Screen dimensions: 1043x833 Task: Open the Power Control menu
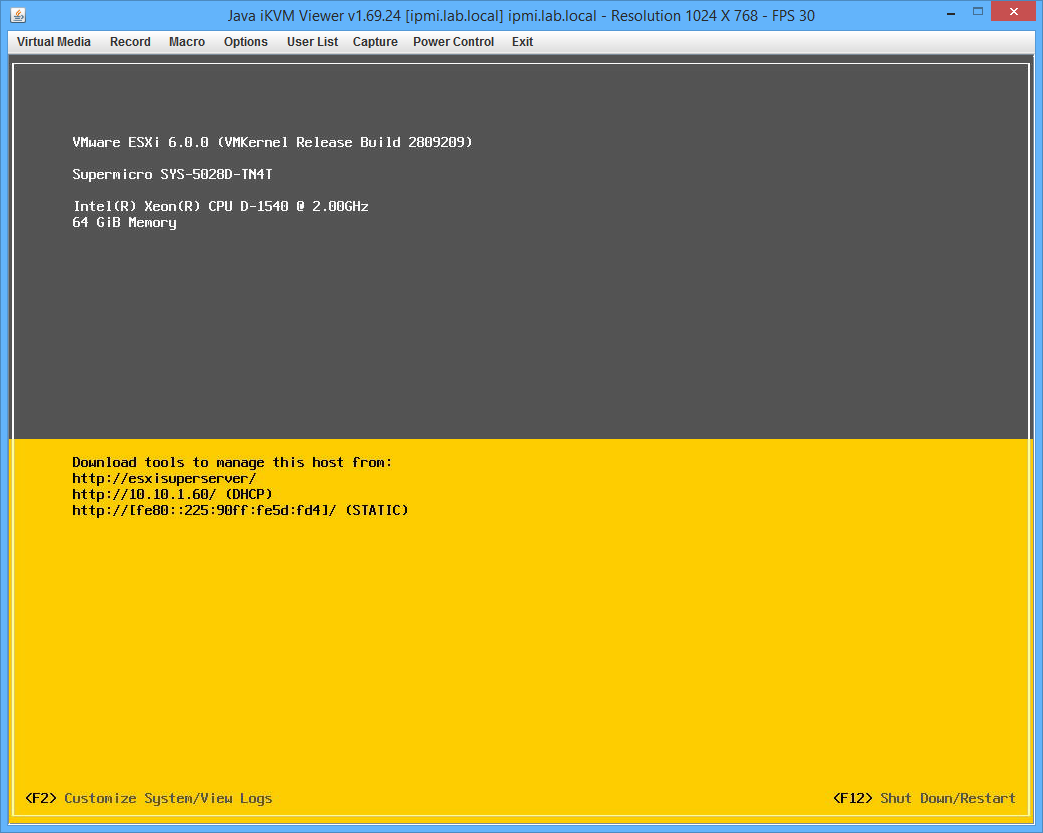click(x=454, y=42)
